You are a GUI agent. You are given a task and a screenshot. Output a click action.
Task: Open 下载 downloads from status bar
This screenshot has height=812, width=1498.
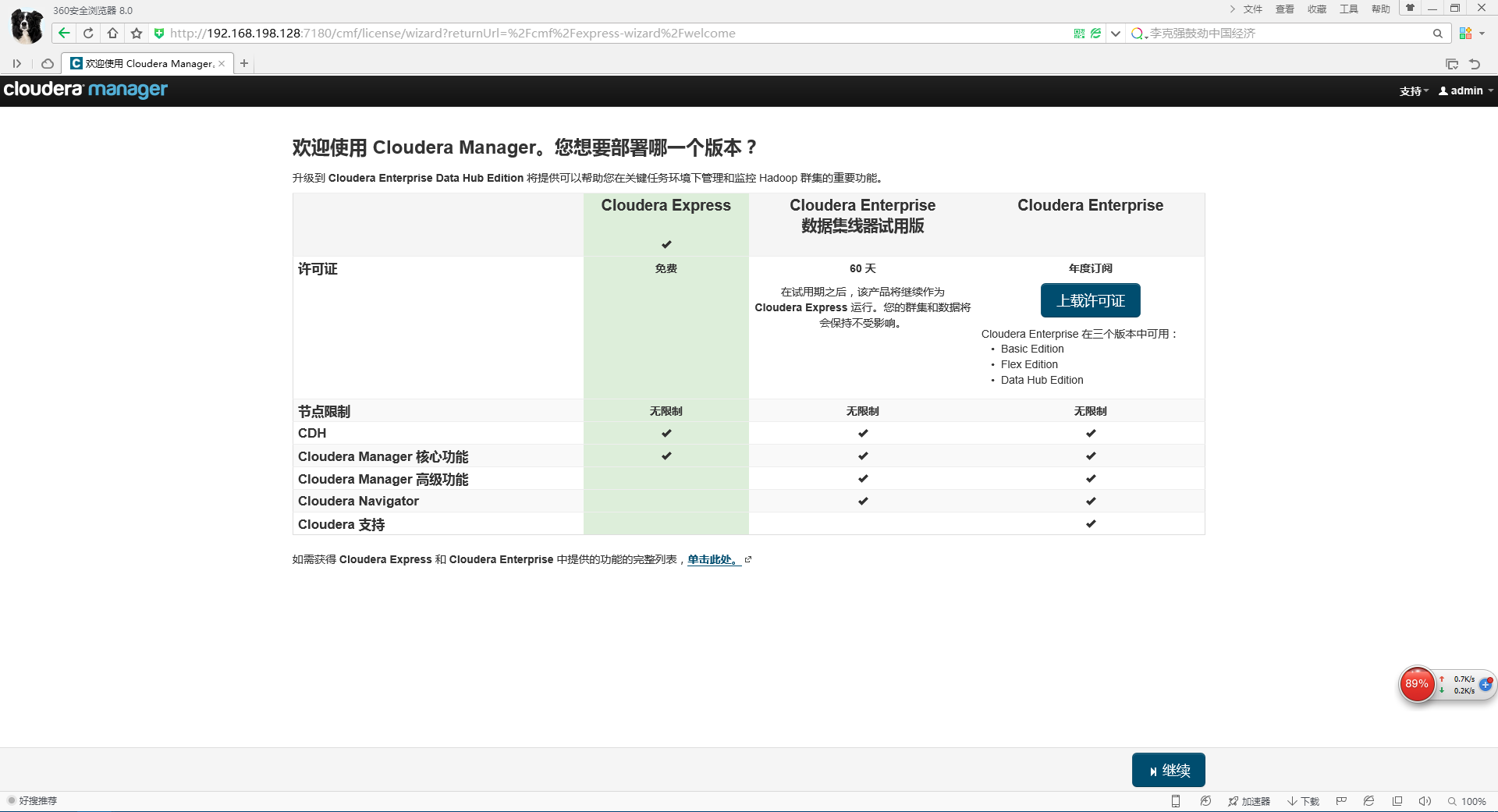(1303, 801)
